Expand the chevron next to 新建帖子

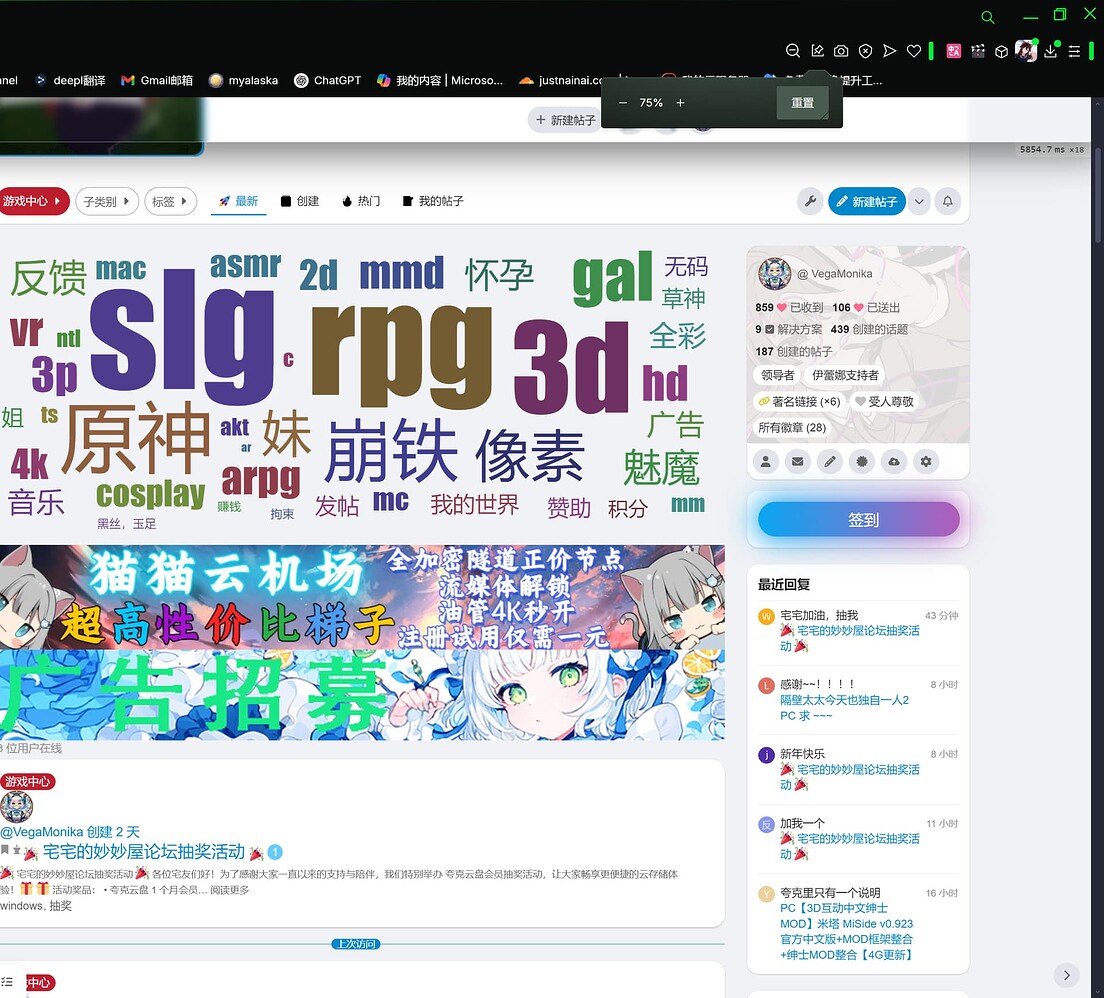(919, 201)
